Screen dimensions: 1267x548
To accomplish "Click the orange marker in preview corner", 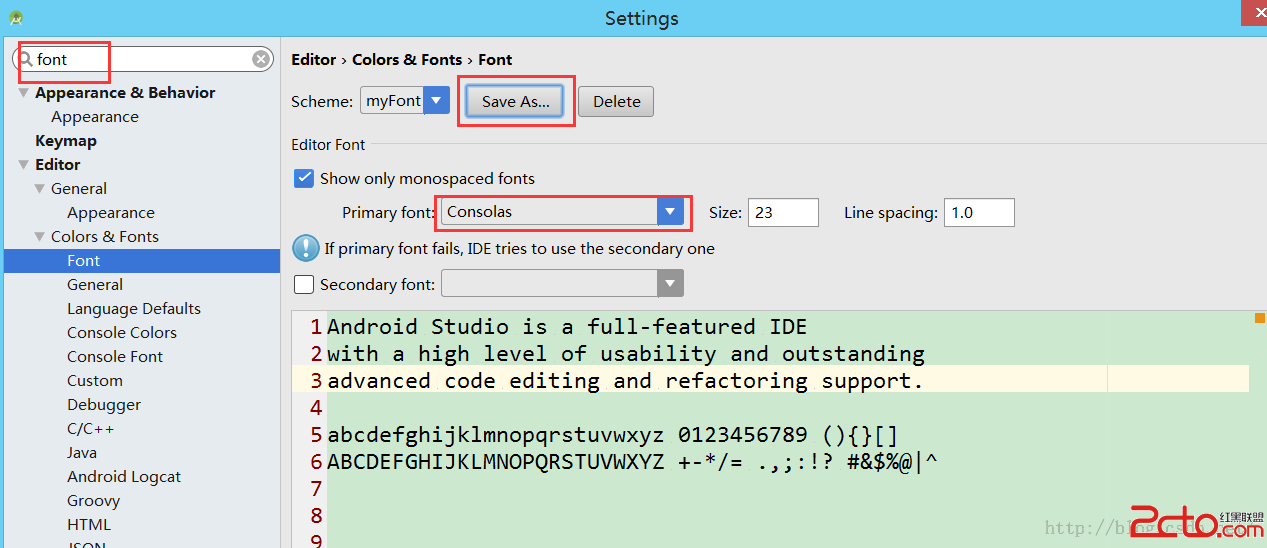I will pos(1260,318).
